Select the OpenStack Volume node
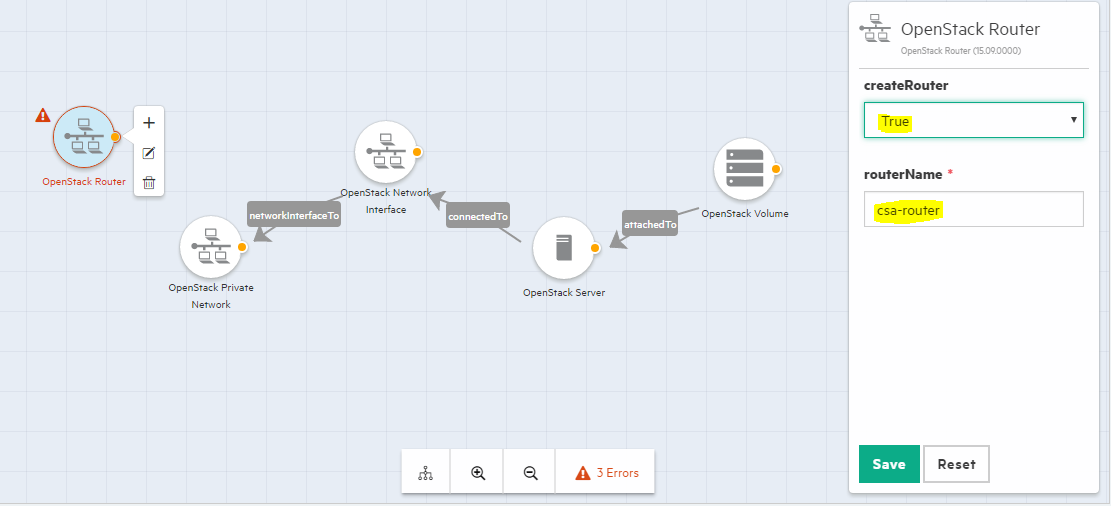 click(x=745, y=169)
